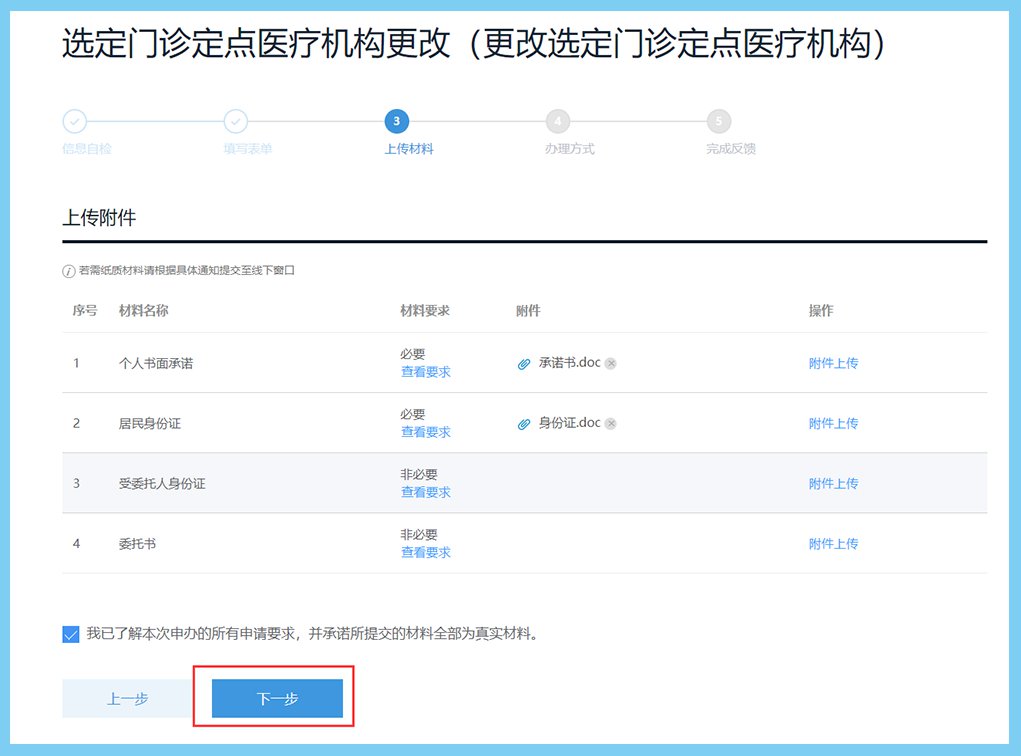Click the 个人书面承诺 material name
This screenshot has height=756, width=1021.
coord(156,363)
